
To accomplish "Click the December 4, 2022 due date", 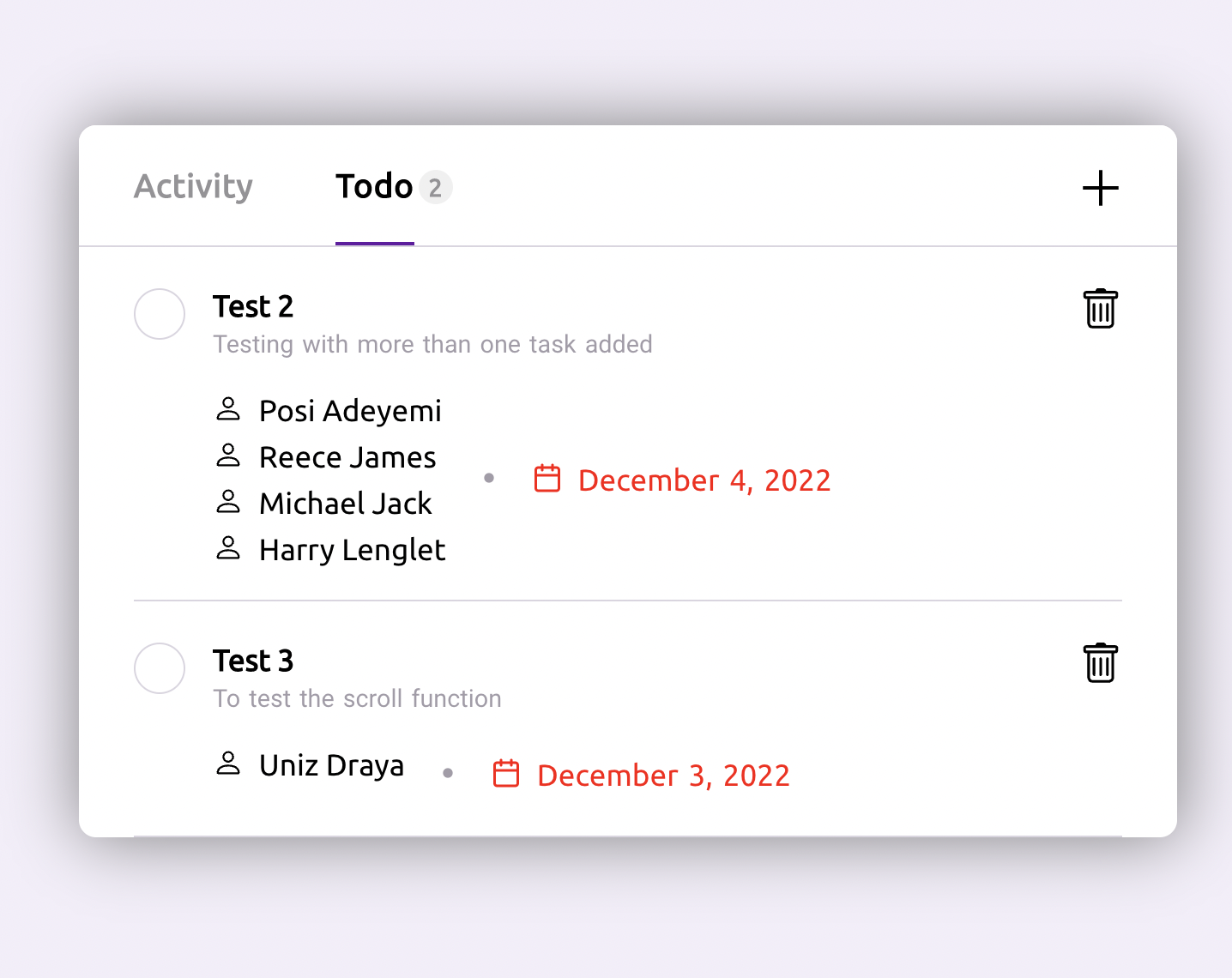I will point(704,480).
